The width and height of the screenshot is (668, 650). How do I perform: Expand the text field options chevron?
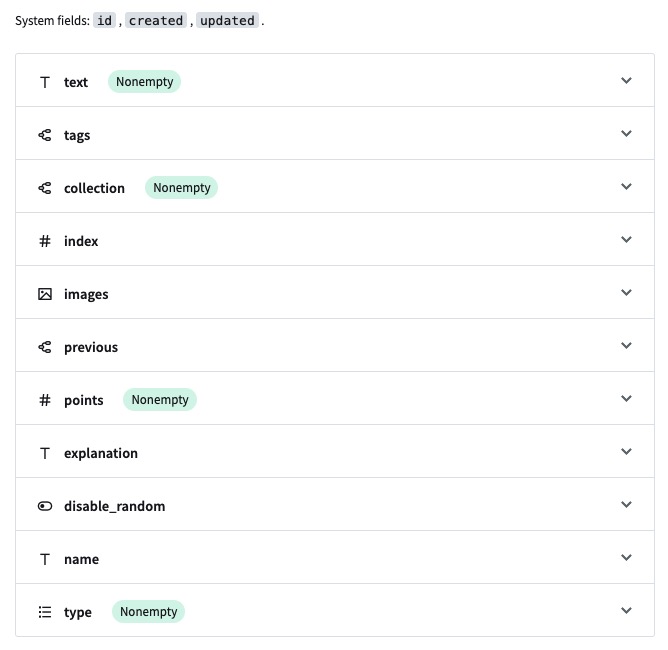(x=626, y=80)
